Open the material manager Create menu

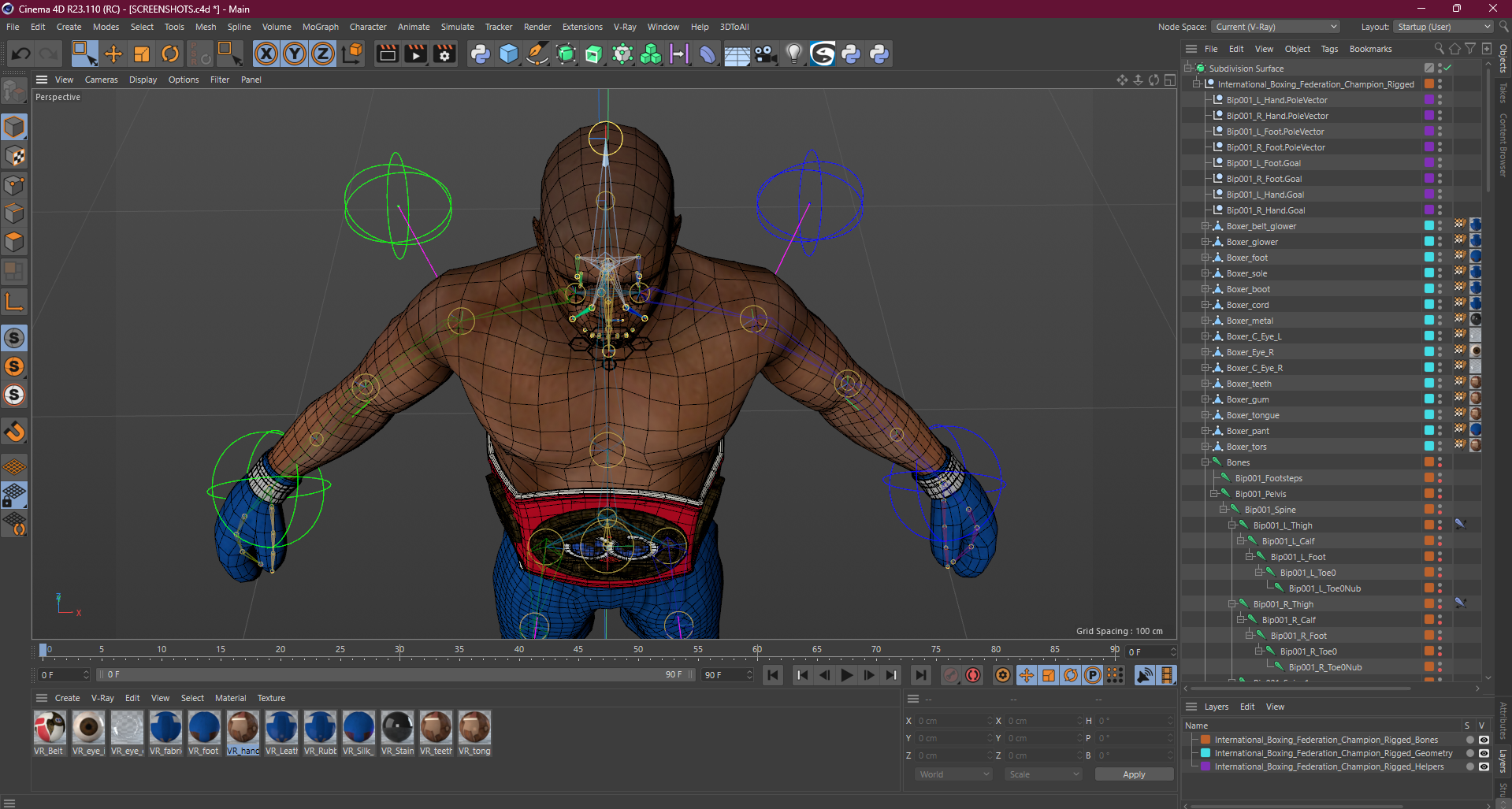(x=67, y=698)
